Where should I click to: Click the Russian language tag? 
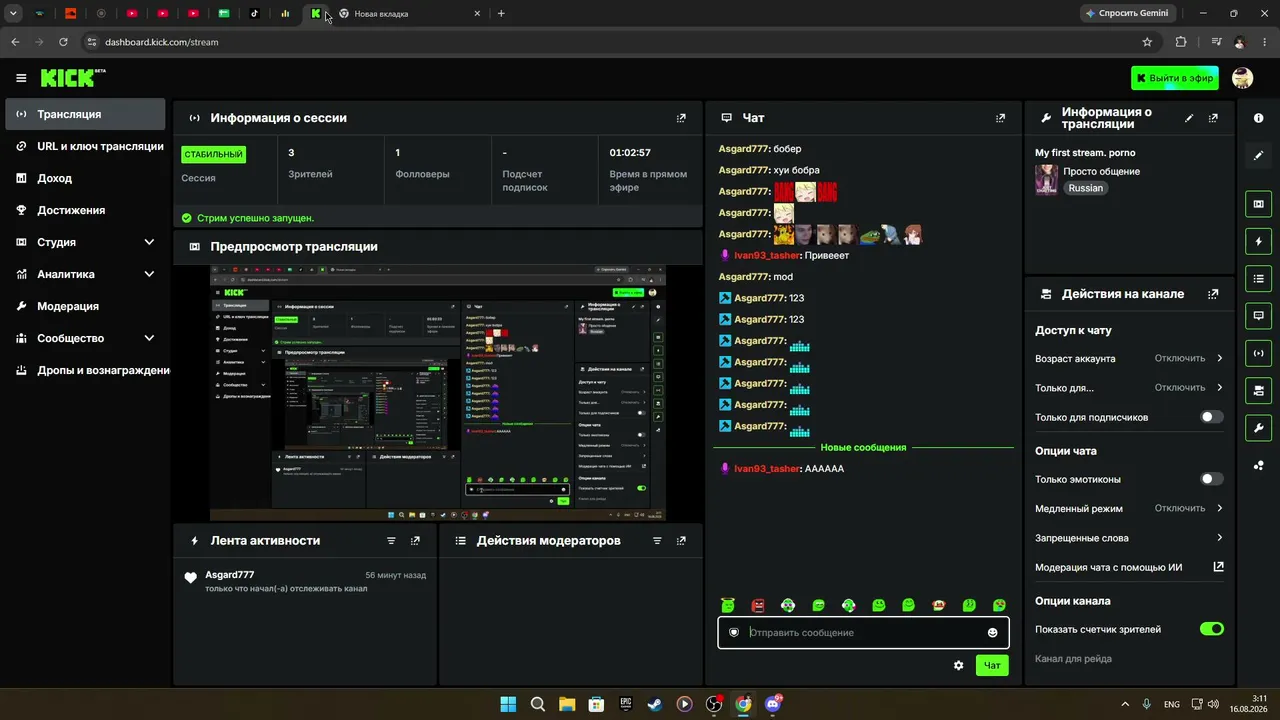pos(1085,188)
